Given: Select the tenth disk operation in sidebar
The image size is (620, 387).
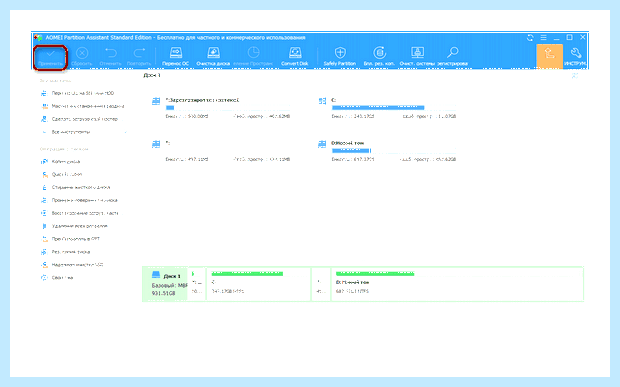Looking at the screenshot, I should 57,278.
